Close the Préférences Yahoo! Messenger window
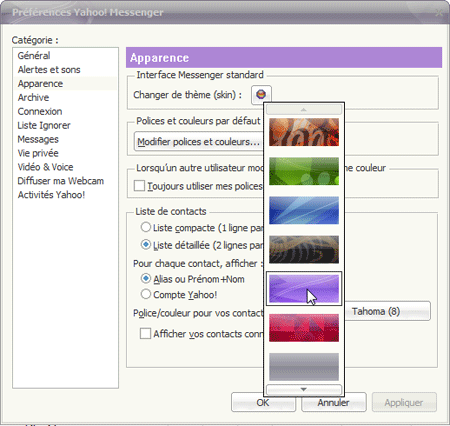Image resolution: width=450 pixels, height=426 pixels. pos(439,13)
